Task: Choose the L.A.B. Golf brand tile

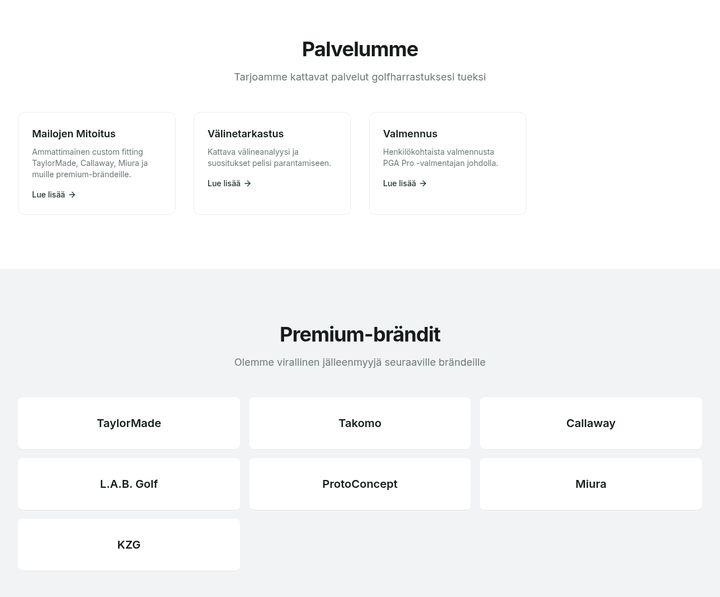Action: (129, 484)
